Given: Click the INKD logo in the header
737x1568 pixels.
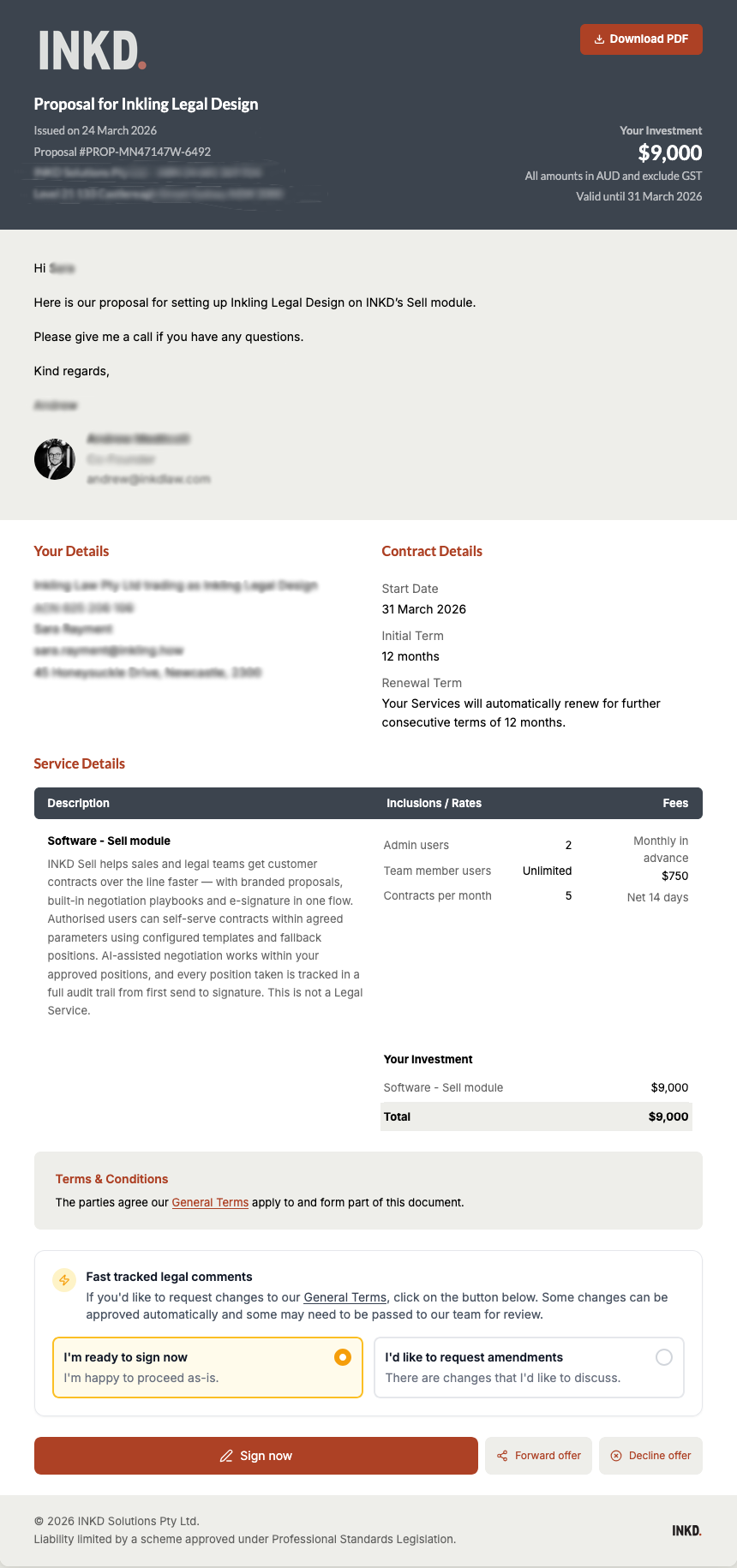Looking at the screenshot, I should pos(88,48).
